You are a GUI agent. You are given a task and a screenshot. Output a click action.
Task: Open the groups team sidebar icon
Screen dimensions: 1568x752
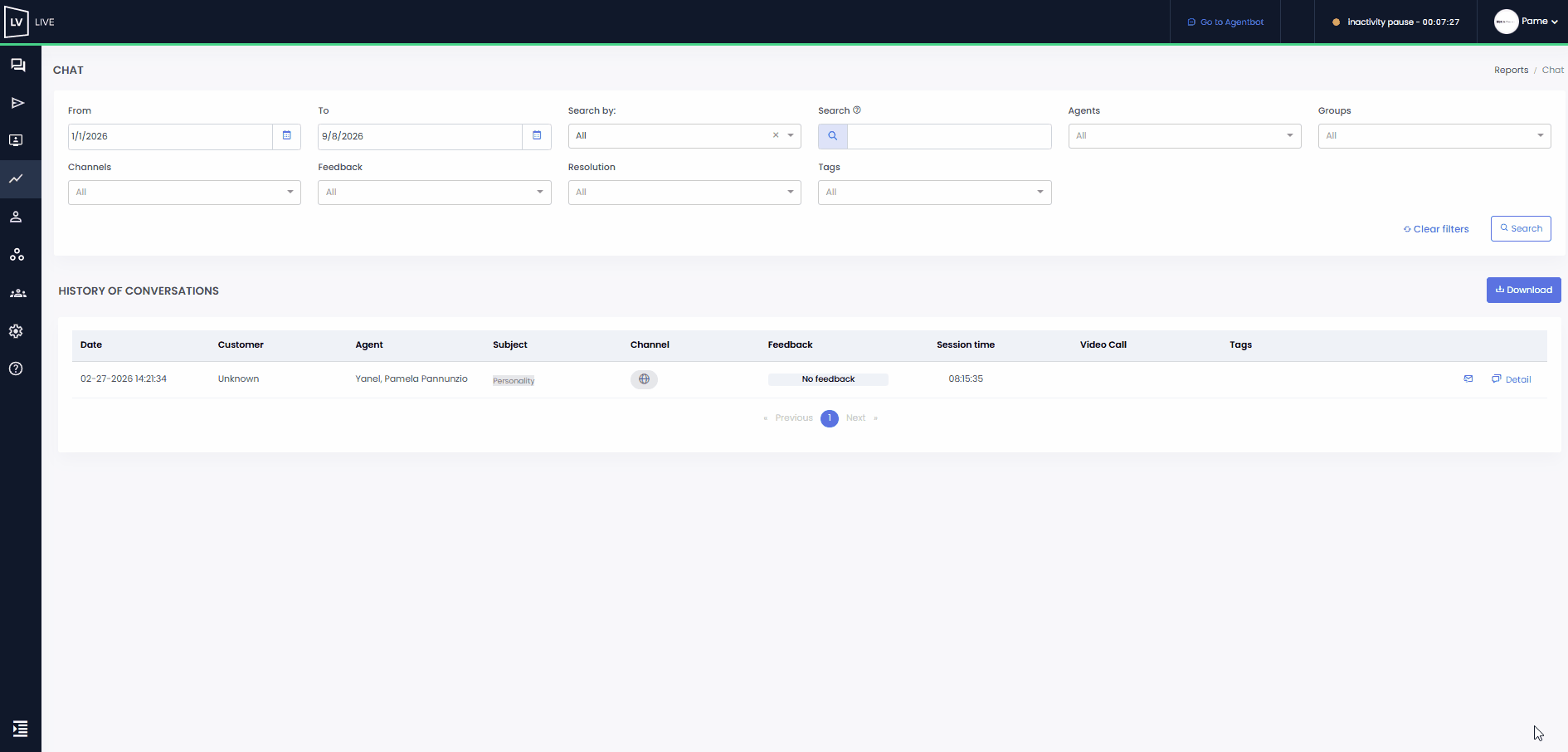(17, 293)
